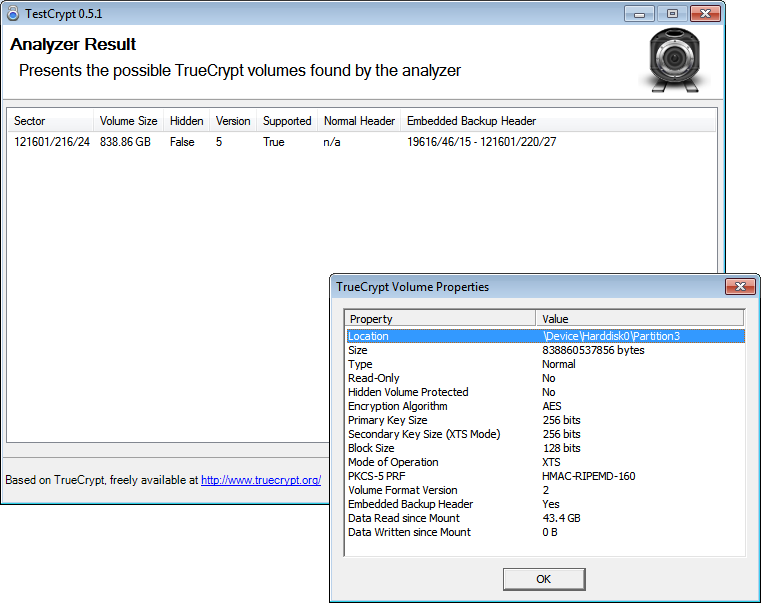The height and width of the screenshot is (614, 768).
Task: Select the Primary Key Size row
Action: [x=545, y=420]
